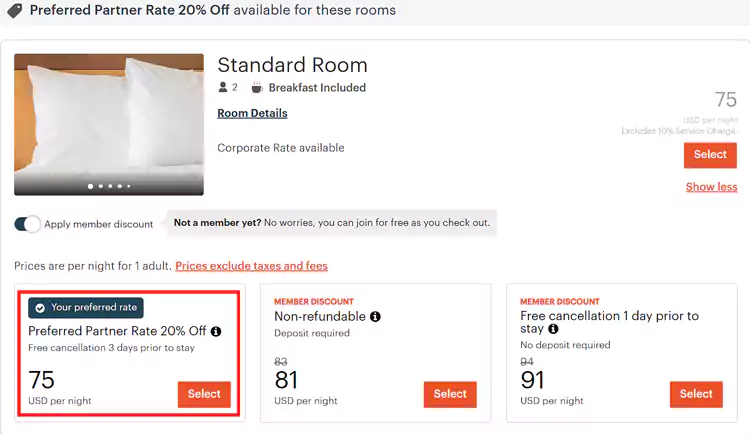
Task: Click the Not a member yet tooltip message
Action: click(x=332, y=223)
